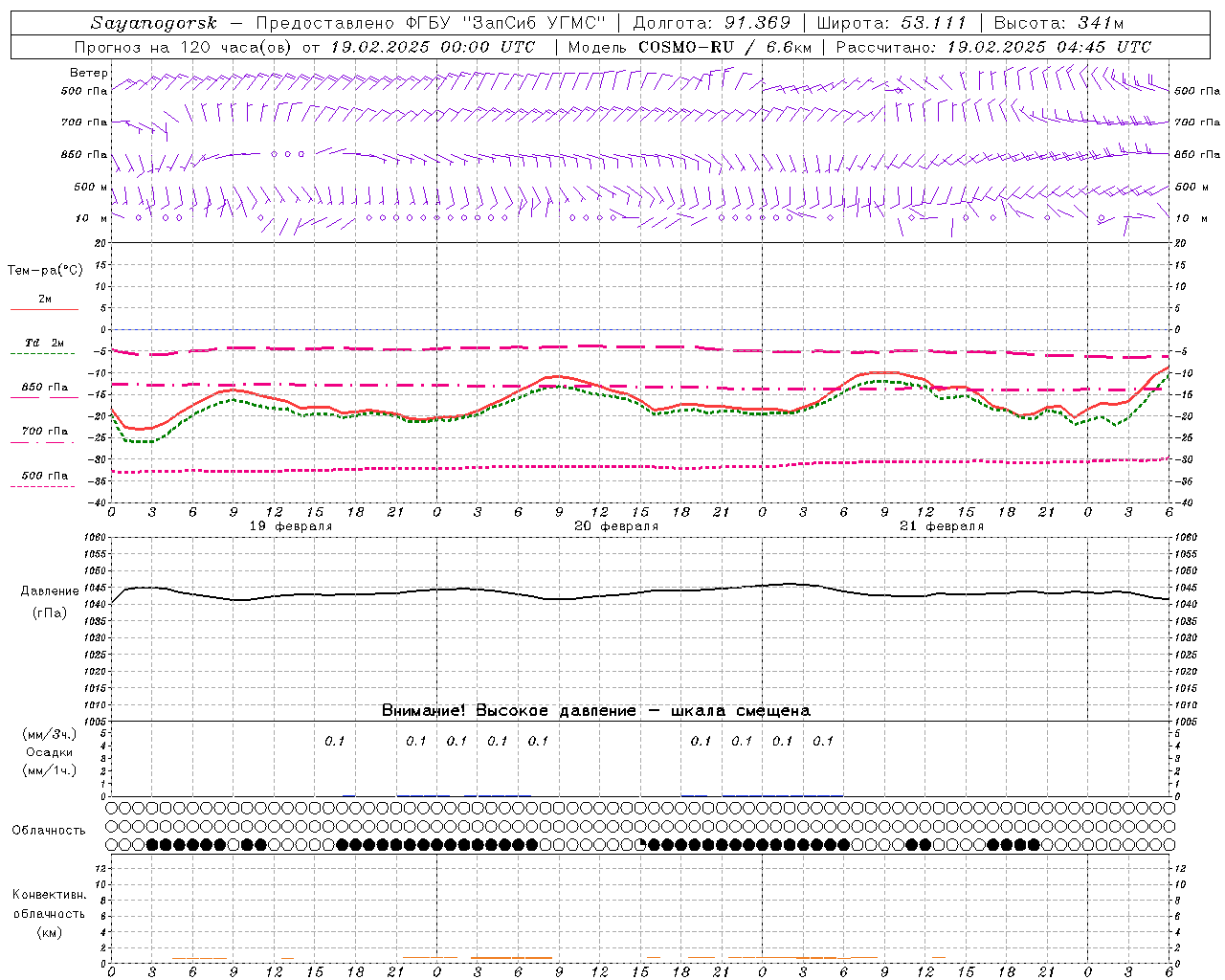Click the 'Долгота: 91.369' longitude value
This screenshot has height=980, width=1225.
pos(711,23)
